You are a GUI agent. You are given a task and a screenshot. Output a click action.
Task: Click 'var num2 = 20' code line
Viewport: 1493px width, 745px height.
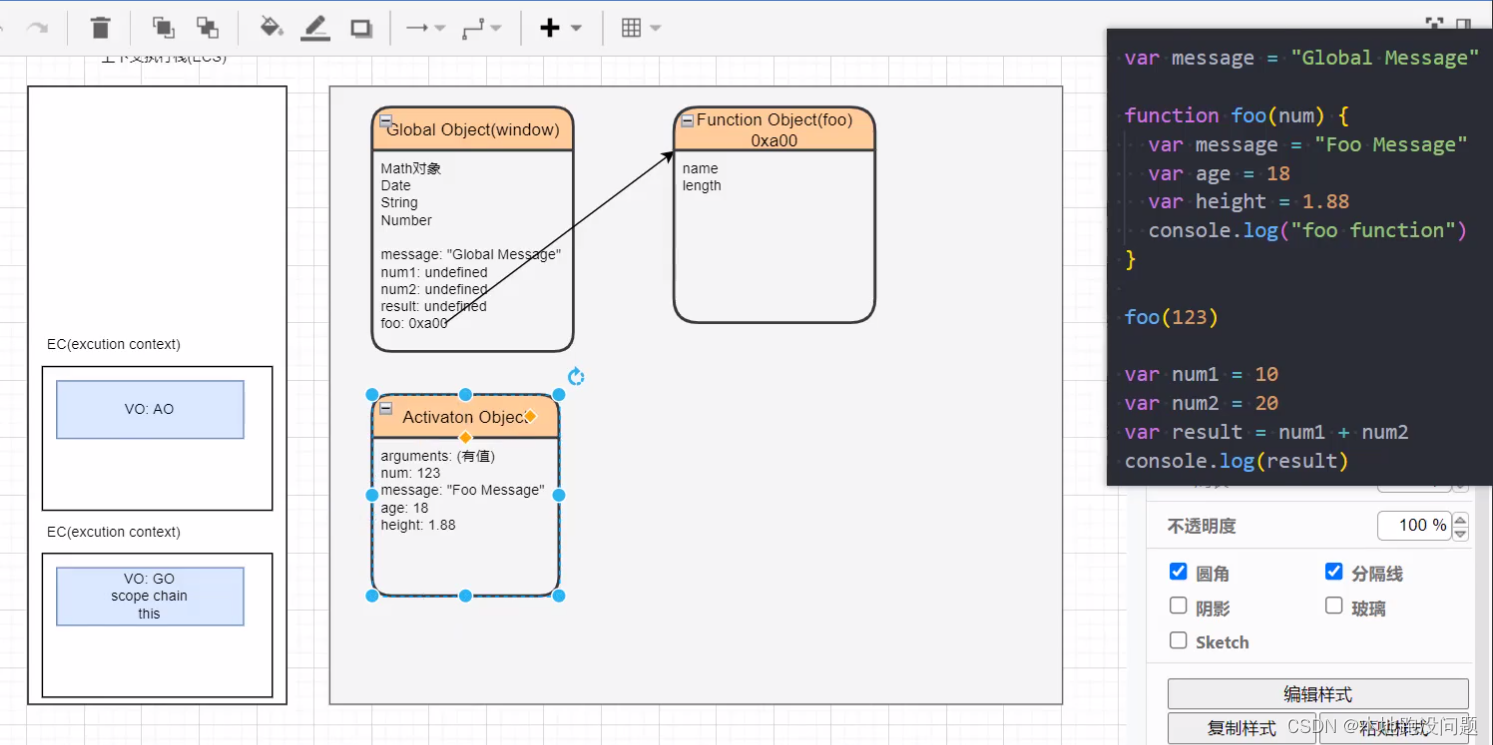click(x=1201, y=403)
